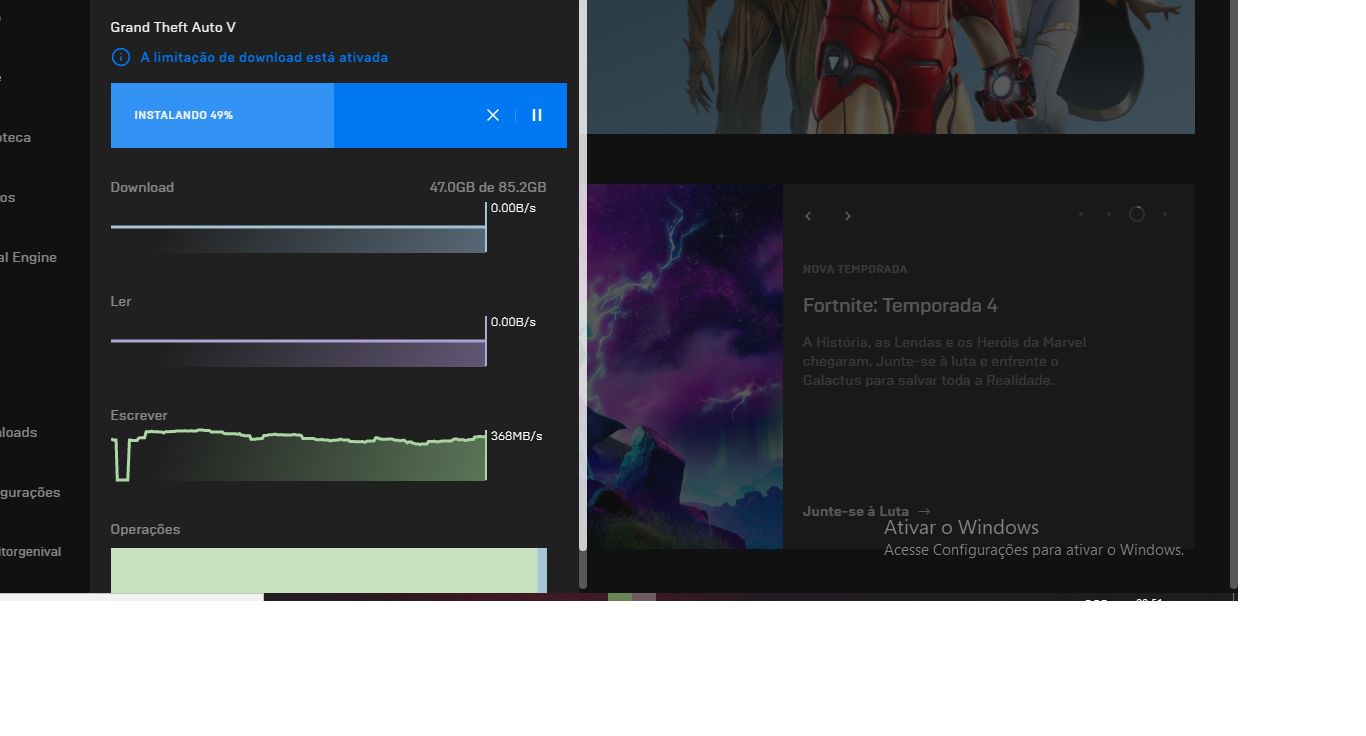Click the Ler section label
Image resolution: width=1366 pixels, height=736 pixels.
point(121,301)
